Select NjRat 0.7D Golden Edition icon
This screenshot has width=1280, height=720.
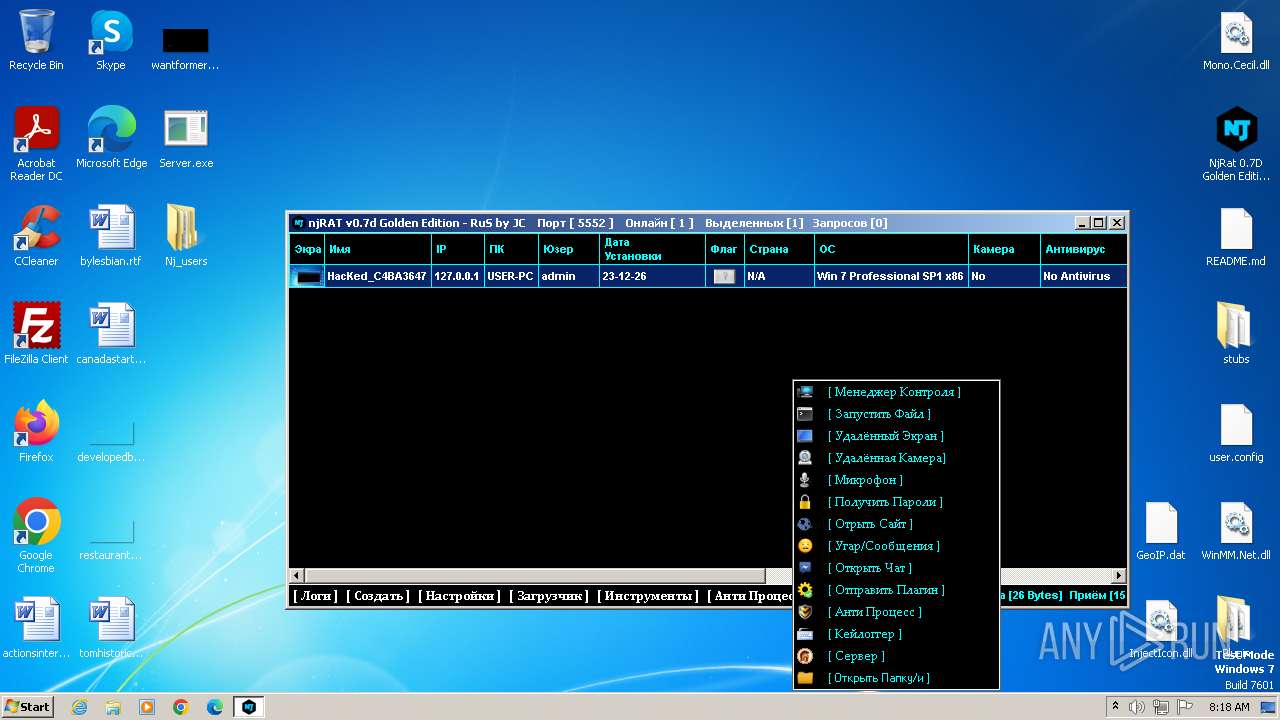pyautogui.click(x=1236, y=144)
